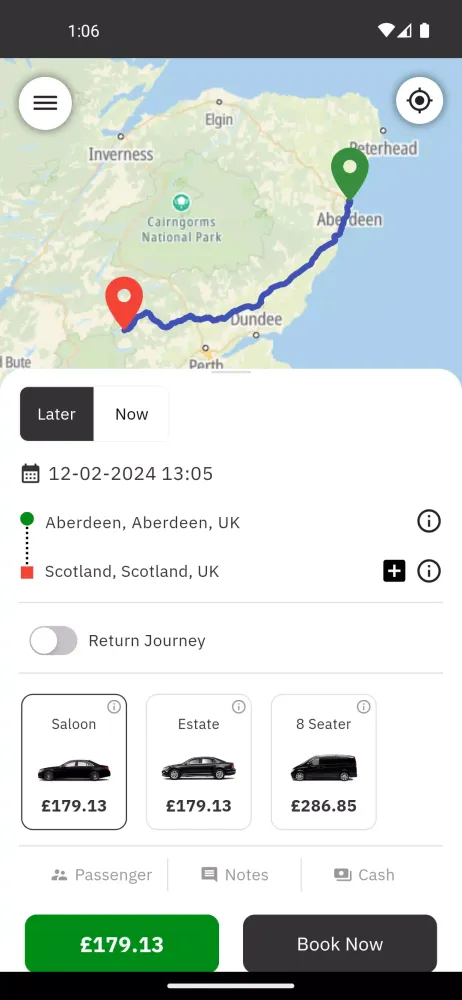Tap the Book Now button
Viewport: 462px width, 1000px height.
pyautogui.click(x=340, y=944)
